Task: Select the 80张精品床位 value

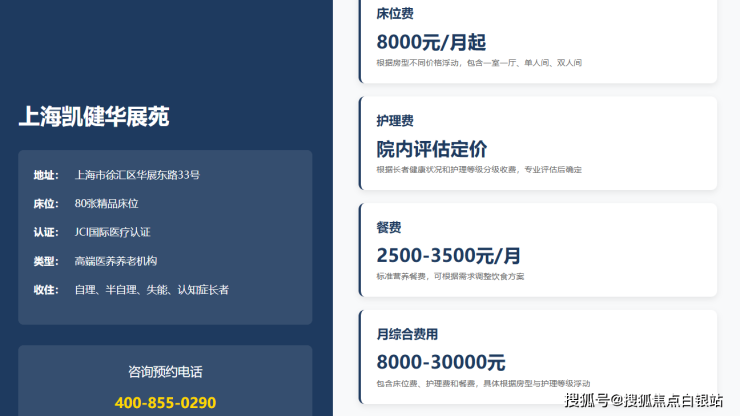Action: (107, 204)
